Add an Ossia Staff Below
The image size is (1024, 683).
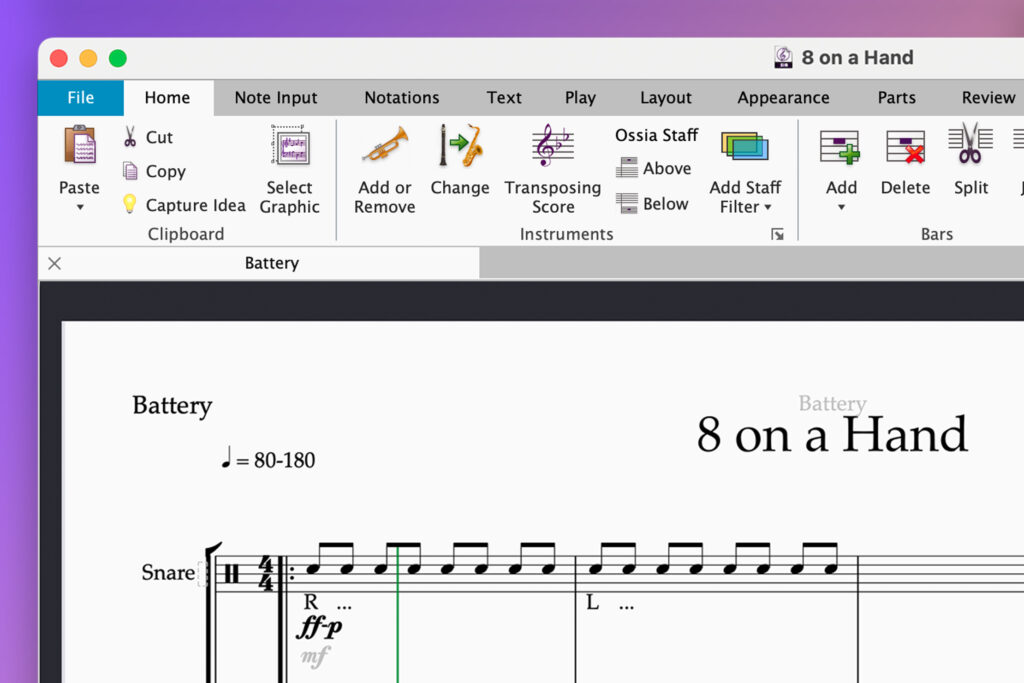pyautogui.click(x=652, y=203)
